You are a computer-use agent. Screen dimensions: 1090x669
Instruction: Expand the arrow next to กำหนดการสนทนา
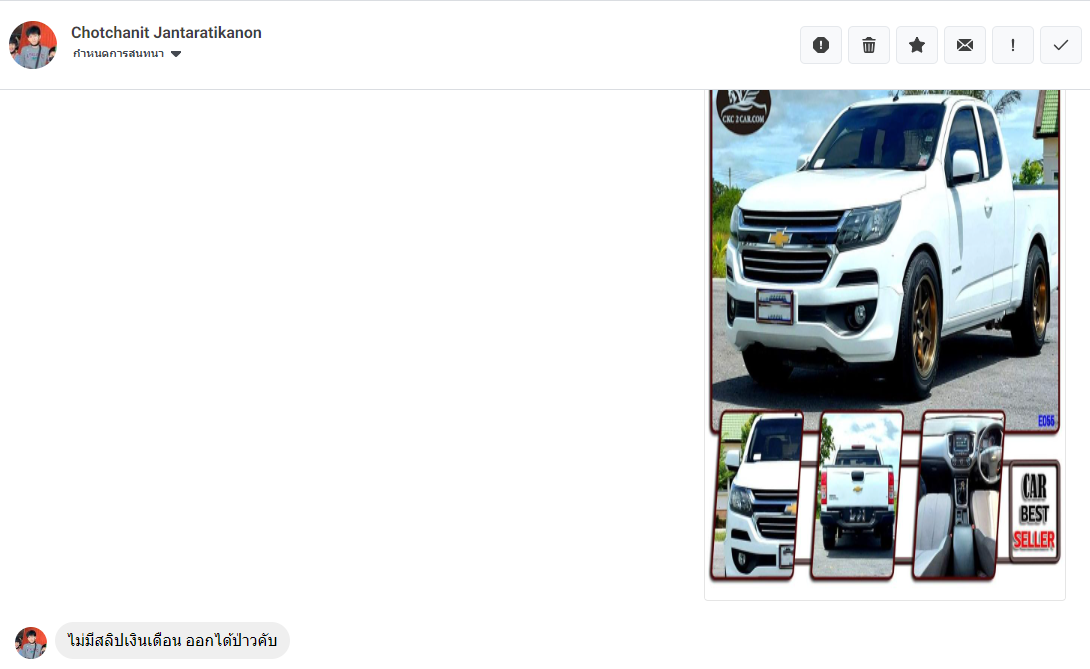pyautogui.click(x=176, y=54)
